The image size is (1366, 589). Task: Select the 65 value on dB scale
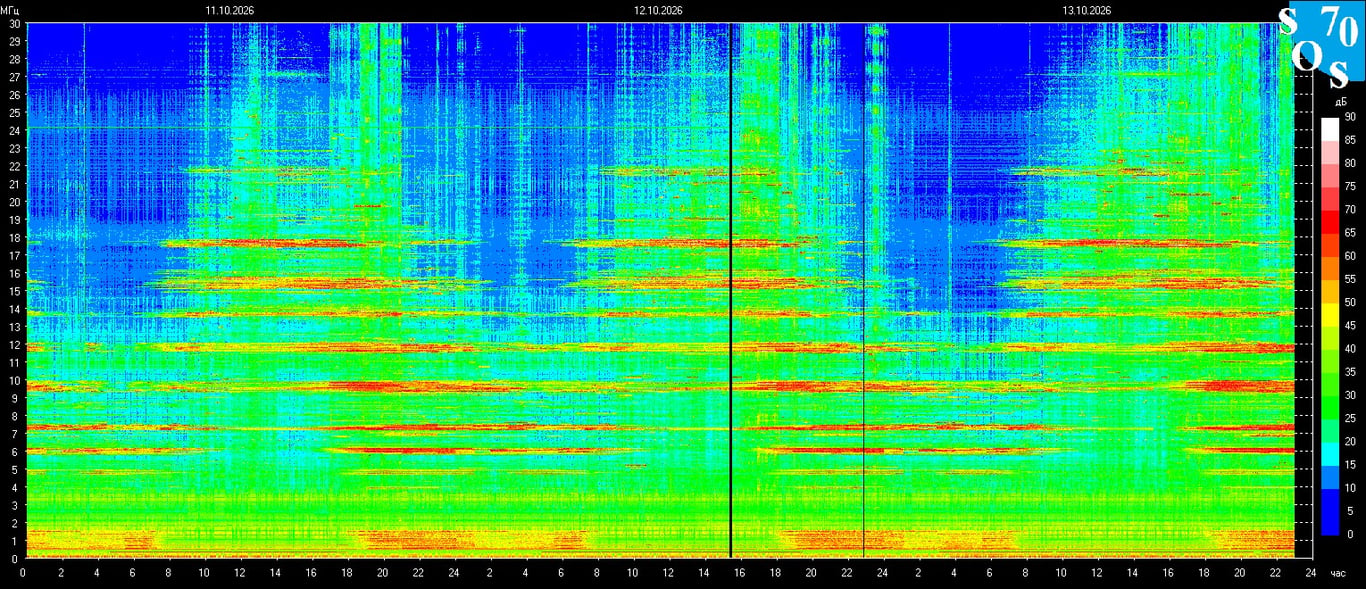pos(1349,233)
